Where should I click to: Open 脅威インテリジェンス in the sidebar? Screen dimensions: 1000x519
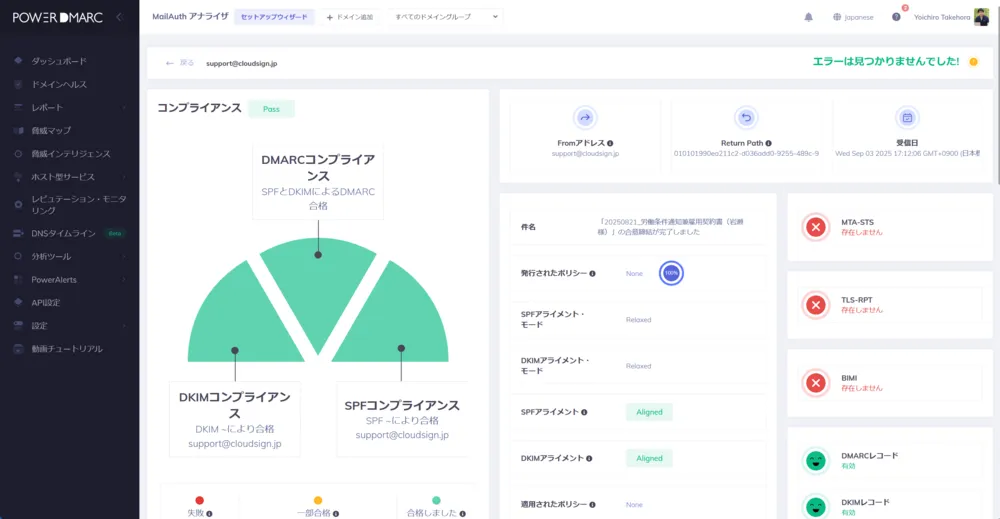[x=70, y=154]
